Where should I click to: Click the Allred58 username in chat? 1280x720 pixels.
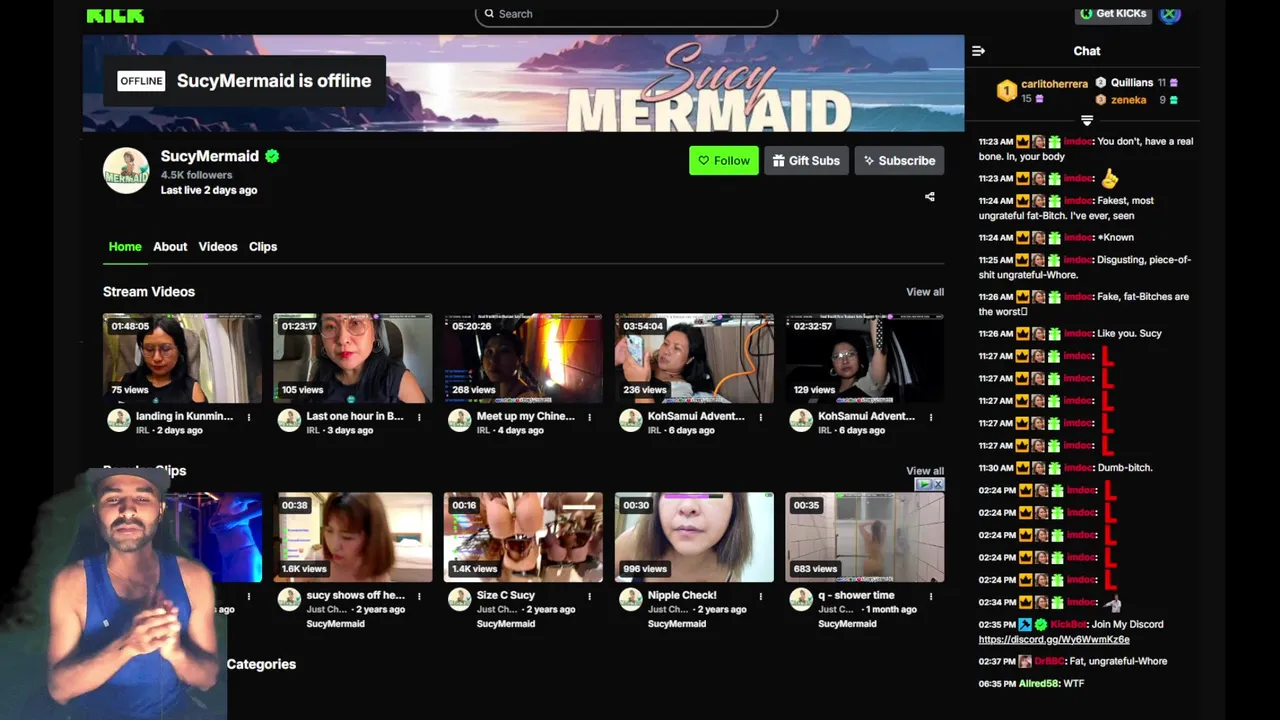point(1038,684)
